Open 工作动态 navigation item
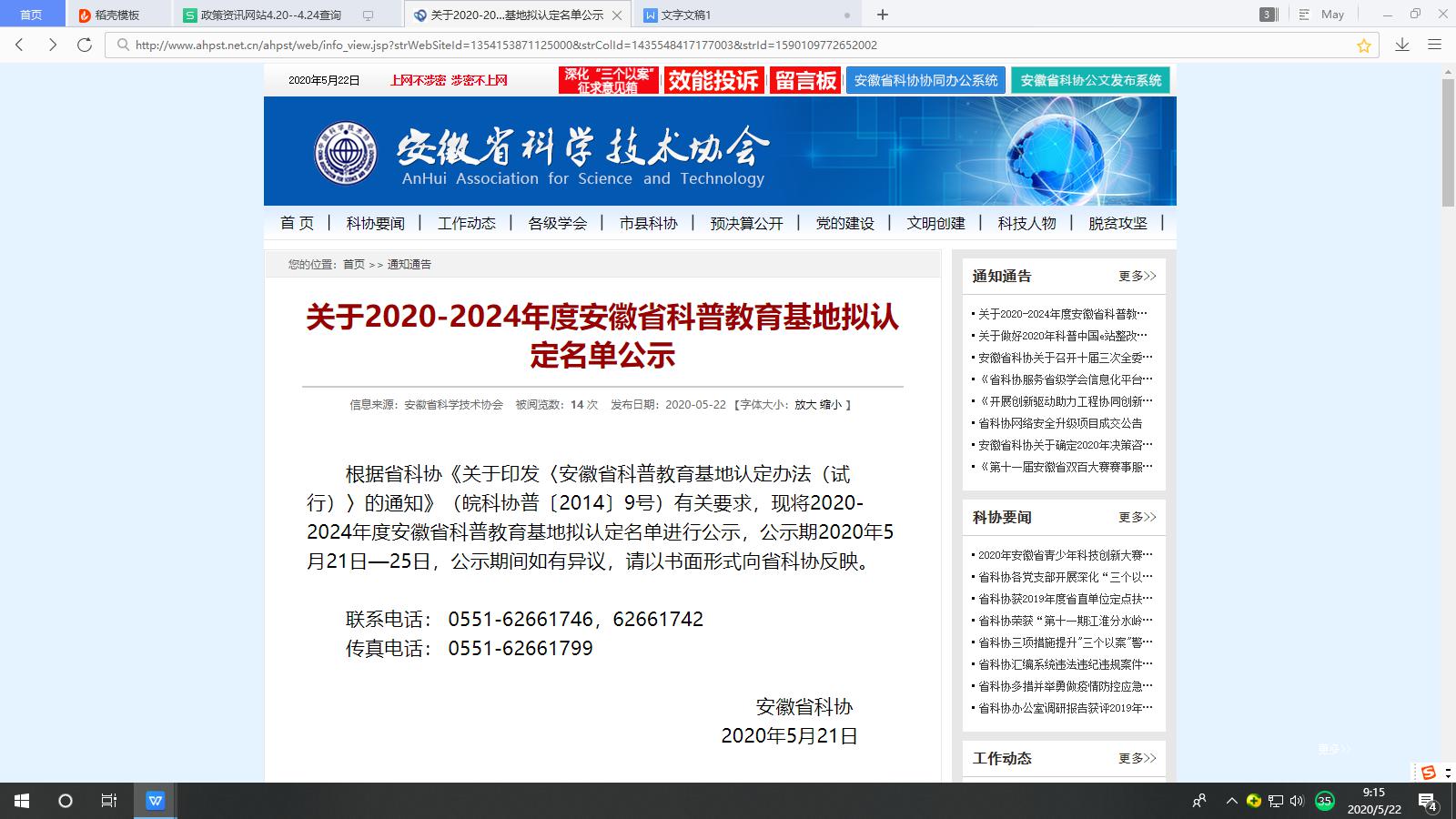 point(466,223)
